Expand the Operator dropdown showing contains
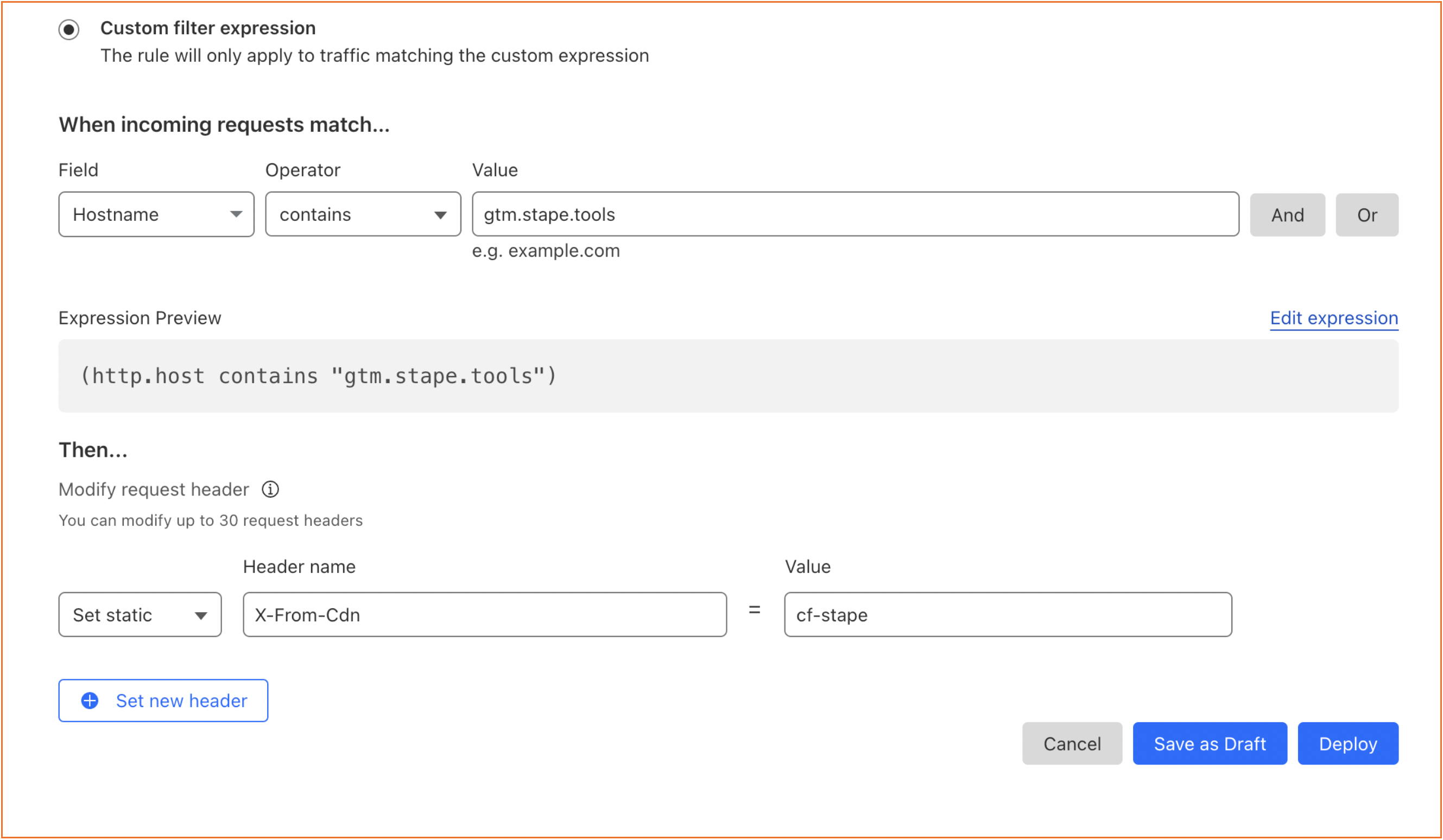This screenshot has width=1443, height=840. 362,213
